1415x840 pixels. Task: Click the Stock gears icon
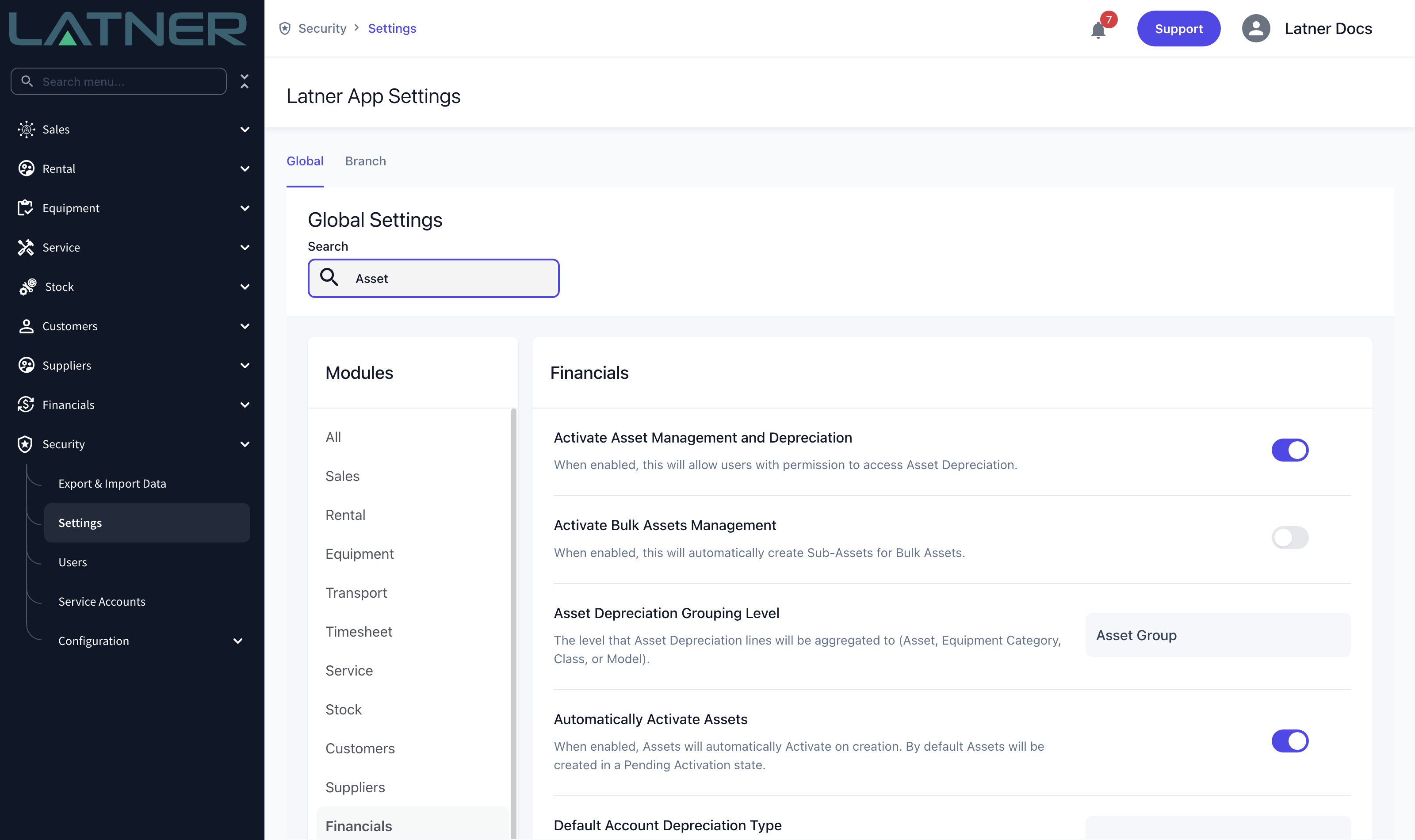[x=28, y=286]
